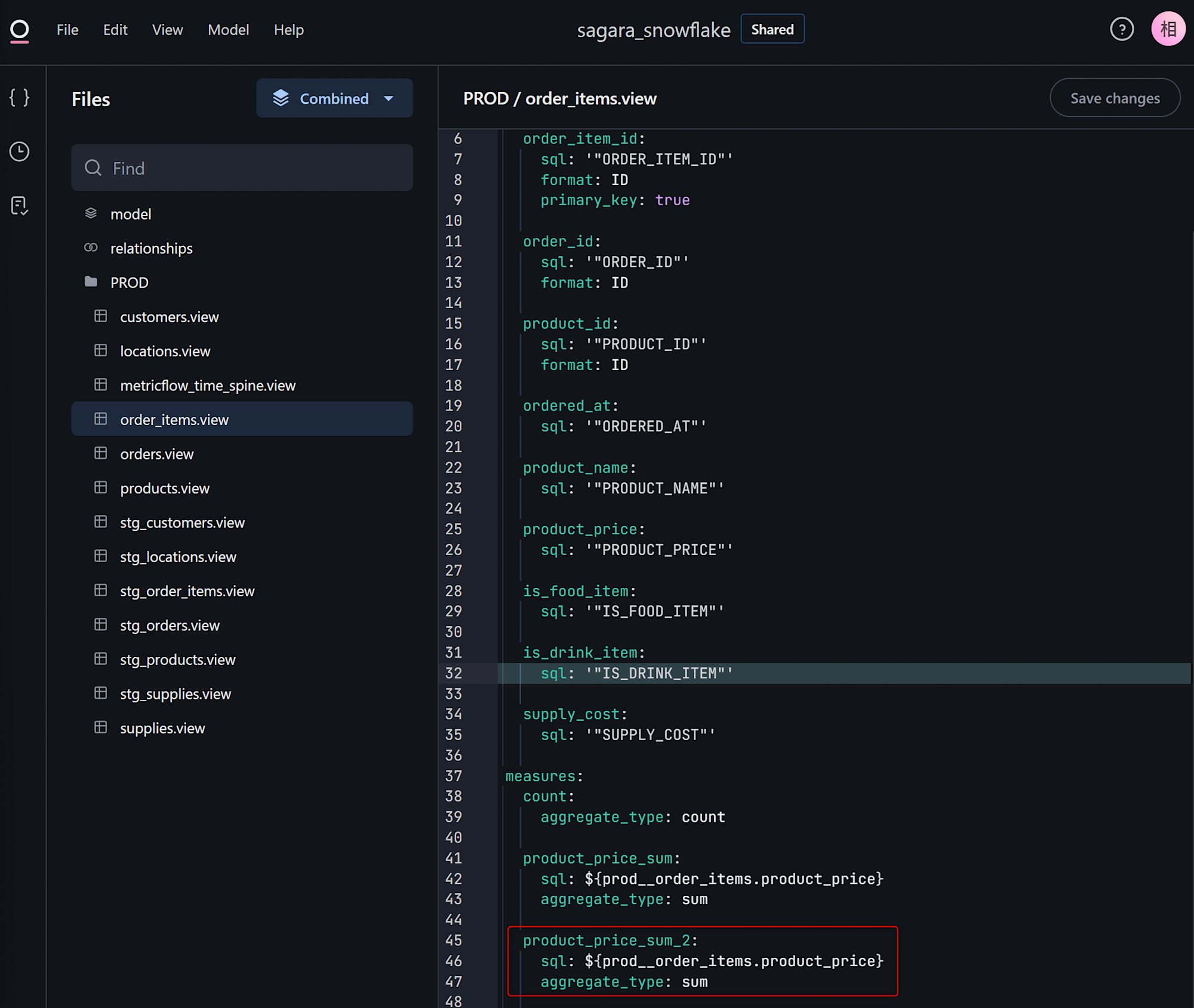
Task: Click aggregate_type: count line
Action: [633, 817]
